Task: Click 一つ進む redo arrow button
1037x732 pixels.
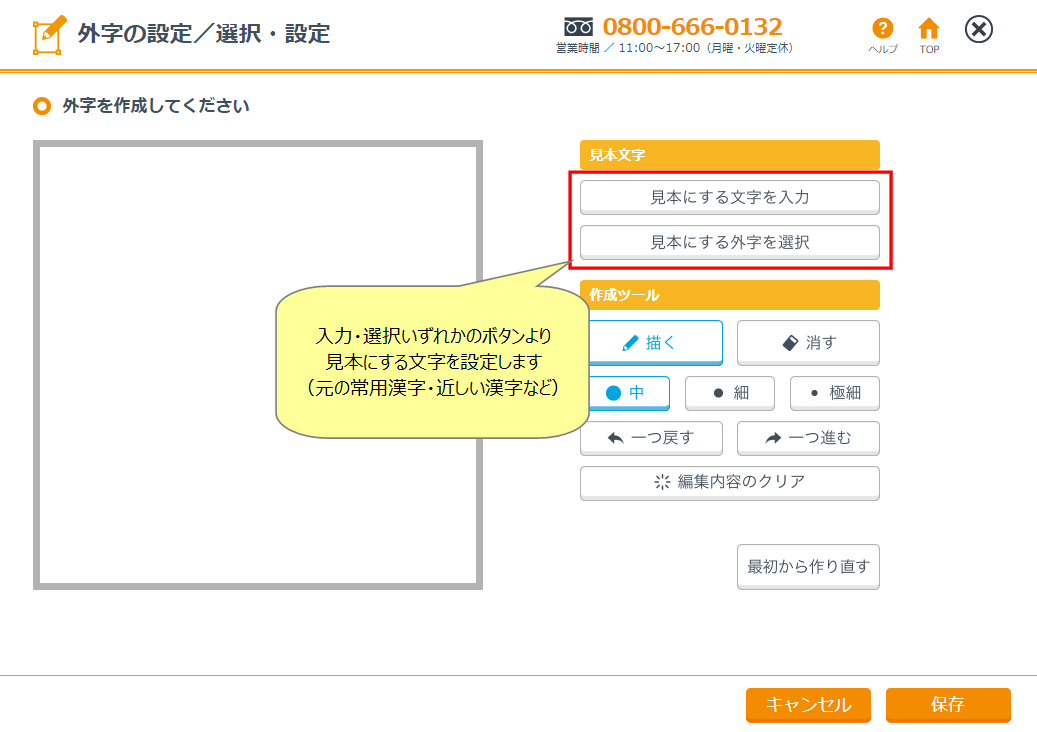Action: click(x=808, y=438)
